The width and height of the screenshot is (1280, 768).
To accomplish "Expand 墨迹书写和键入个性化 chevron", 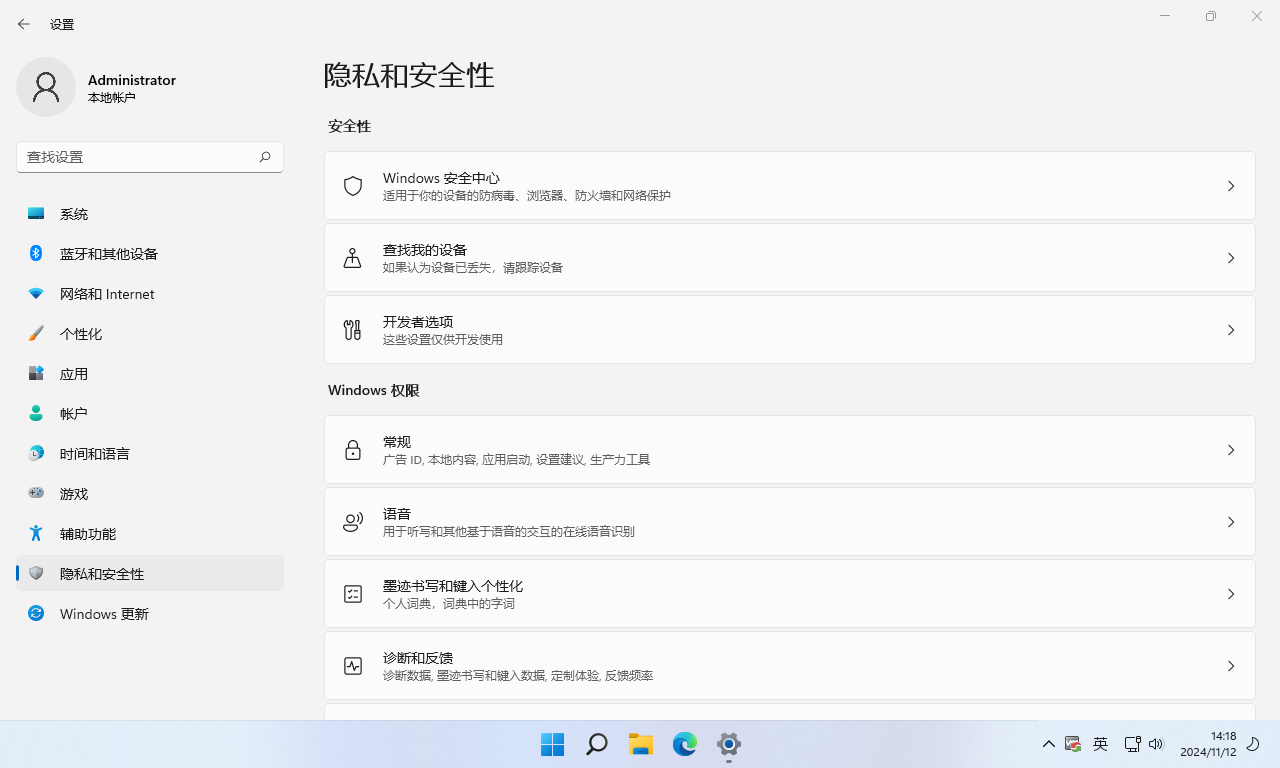I will click(1231, 594).
